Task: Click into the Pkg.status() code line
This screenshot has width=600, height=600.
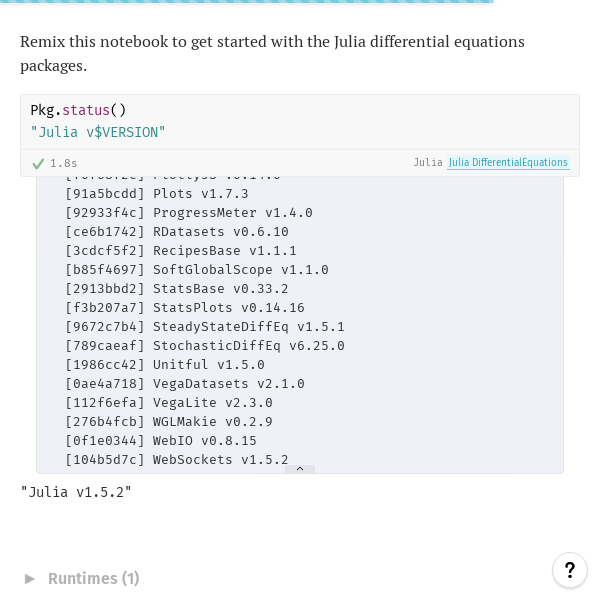Action: click(79, 110)
